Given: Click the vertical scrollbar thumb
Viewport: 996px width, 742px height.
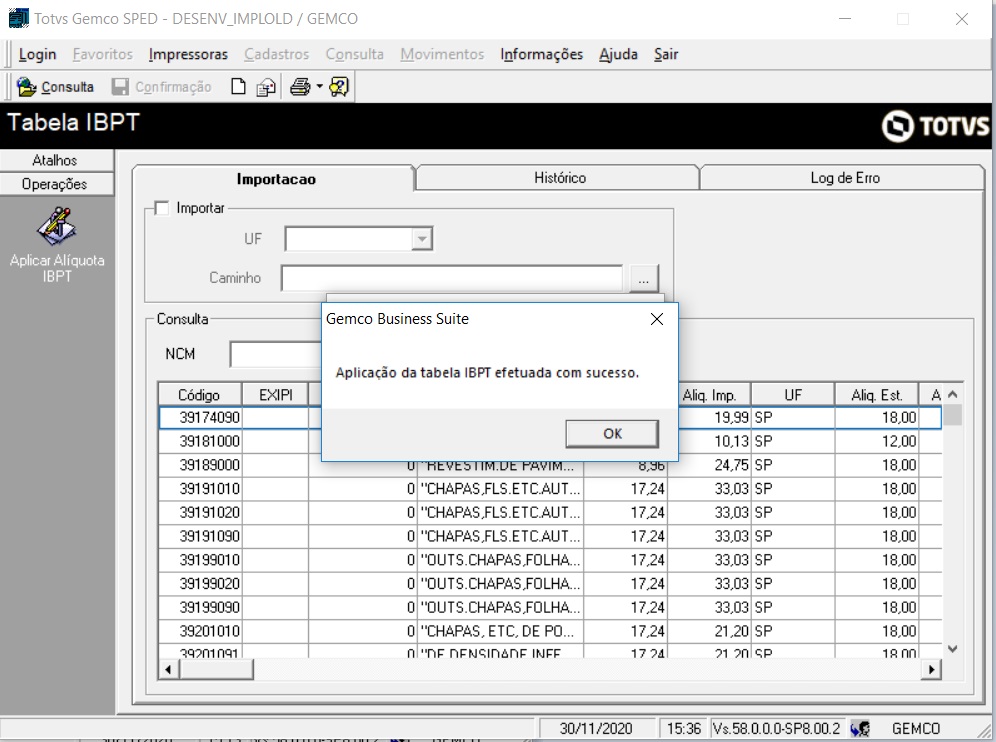Looking at the screenshot, I should tap(952, 415).
